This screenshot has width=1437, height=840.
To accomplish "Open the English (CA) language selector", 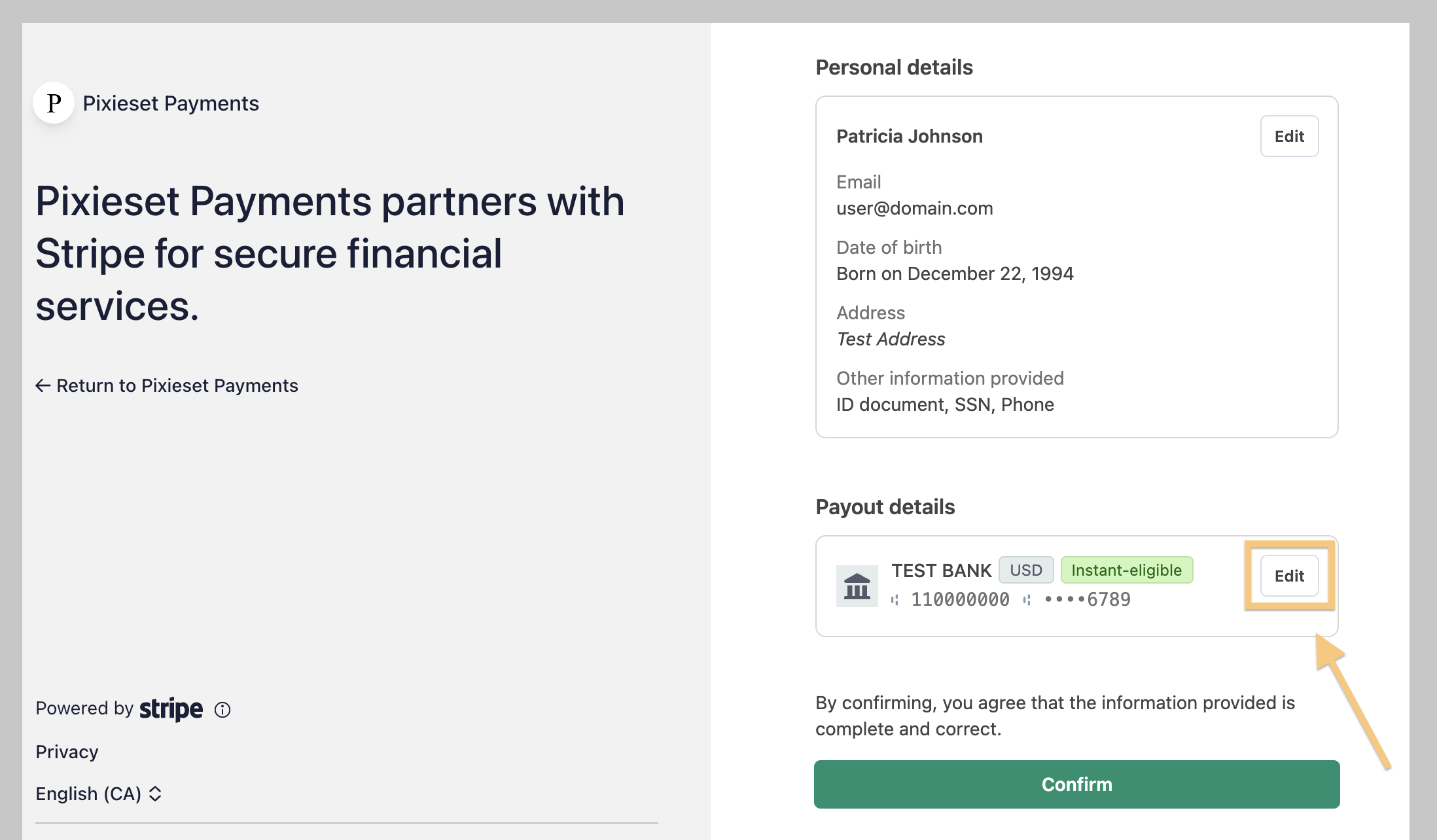I will (x=98, y=794).
